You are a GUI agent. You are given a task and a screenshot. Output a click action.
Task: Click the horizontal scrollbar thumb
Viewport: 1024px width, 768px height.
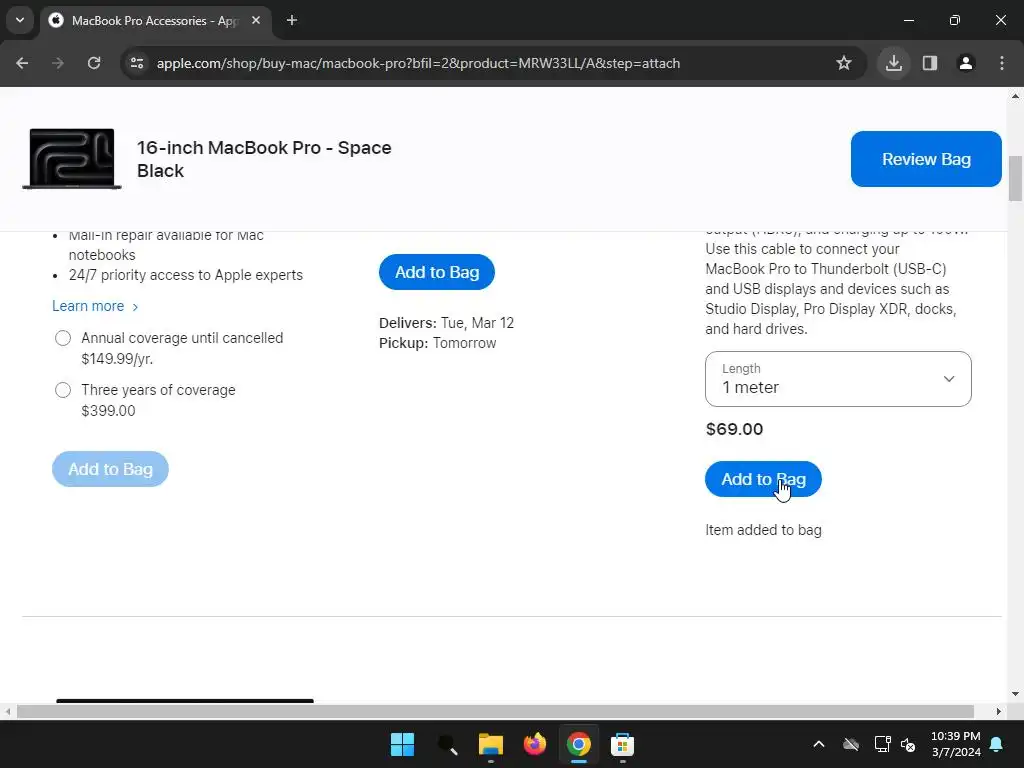click(495, 711)
